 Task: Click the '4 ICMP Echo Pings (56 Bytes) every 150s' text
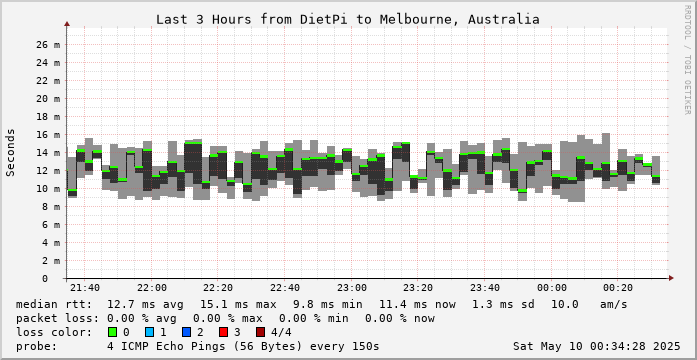[244, 346]
